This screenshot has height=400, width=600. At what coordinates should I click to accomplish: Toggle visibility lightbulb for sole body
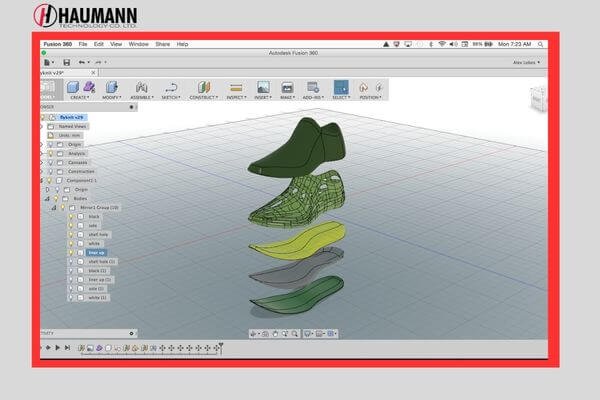71,225
